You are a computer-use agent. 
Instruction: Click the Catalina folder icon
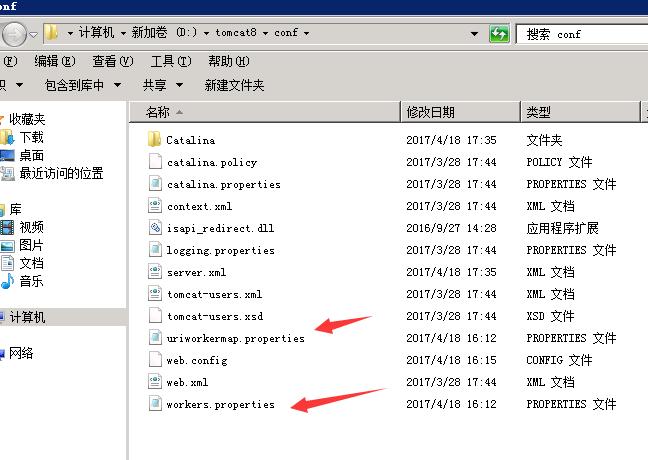154,140
